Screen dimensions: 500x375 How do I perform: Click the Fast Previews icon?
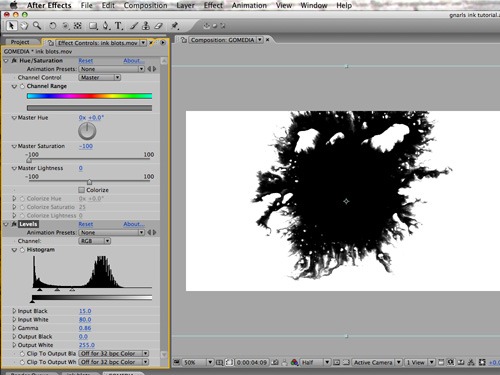coord(451,362)
